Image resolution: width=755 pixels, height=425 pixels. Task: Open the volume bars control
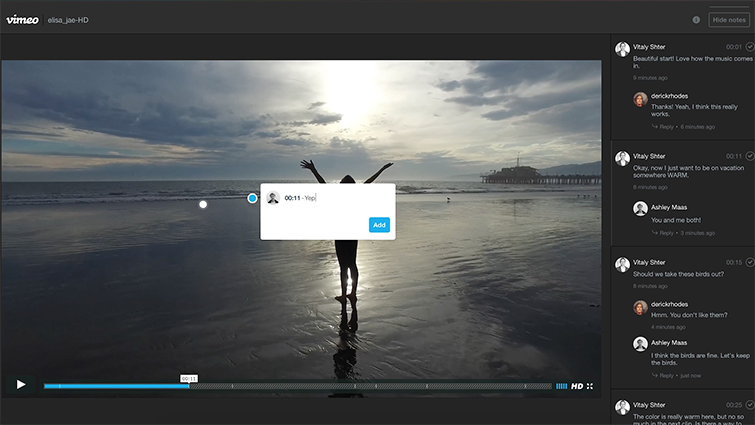[562, 386]
